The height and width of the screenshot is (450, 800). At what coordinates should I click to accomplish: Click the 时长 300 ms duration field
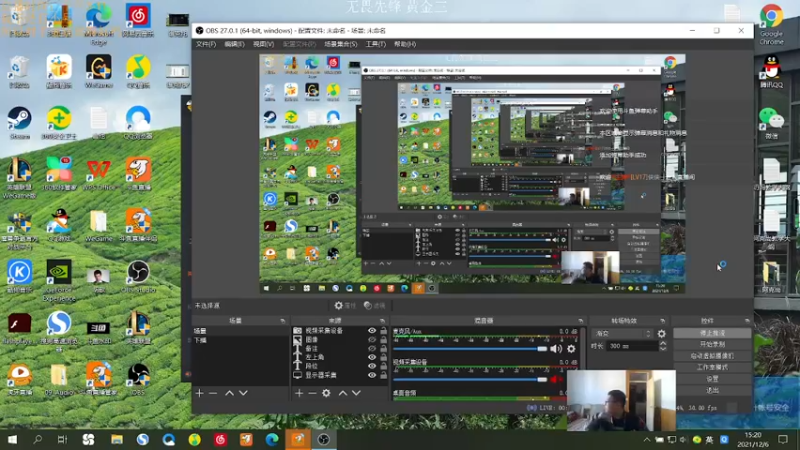(632, 346)
